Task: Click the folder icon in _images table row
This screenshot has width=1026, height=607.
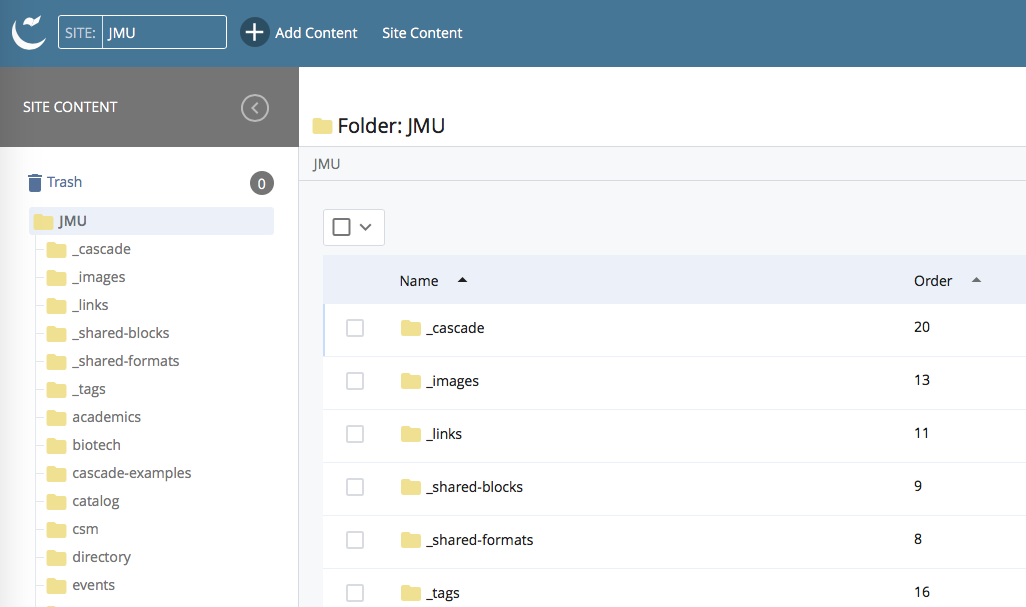Action: [x=411, y=381]
